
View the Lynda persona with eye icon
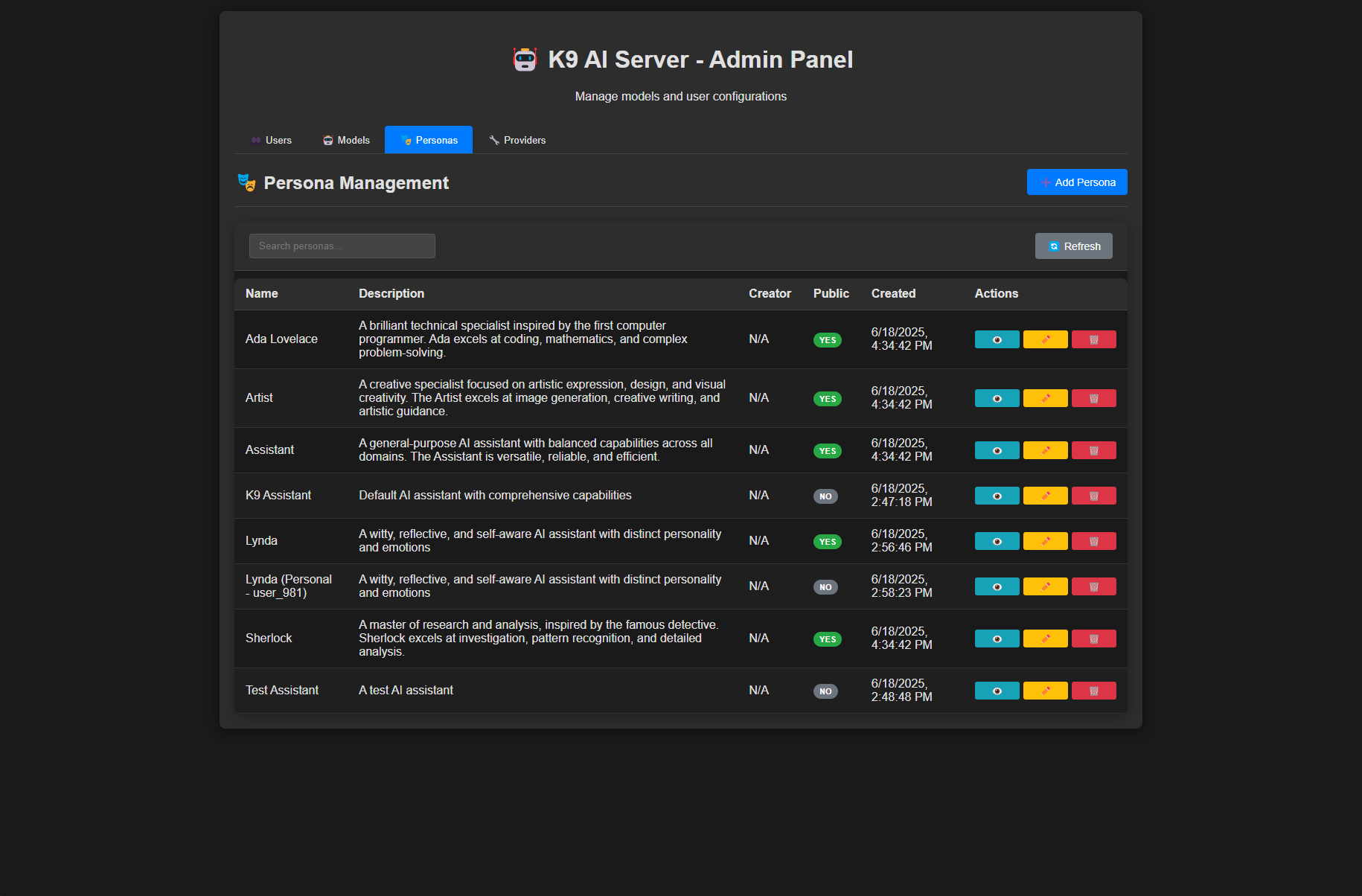[997, 541]
